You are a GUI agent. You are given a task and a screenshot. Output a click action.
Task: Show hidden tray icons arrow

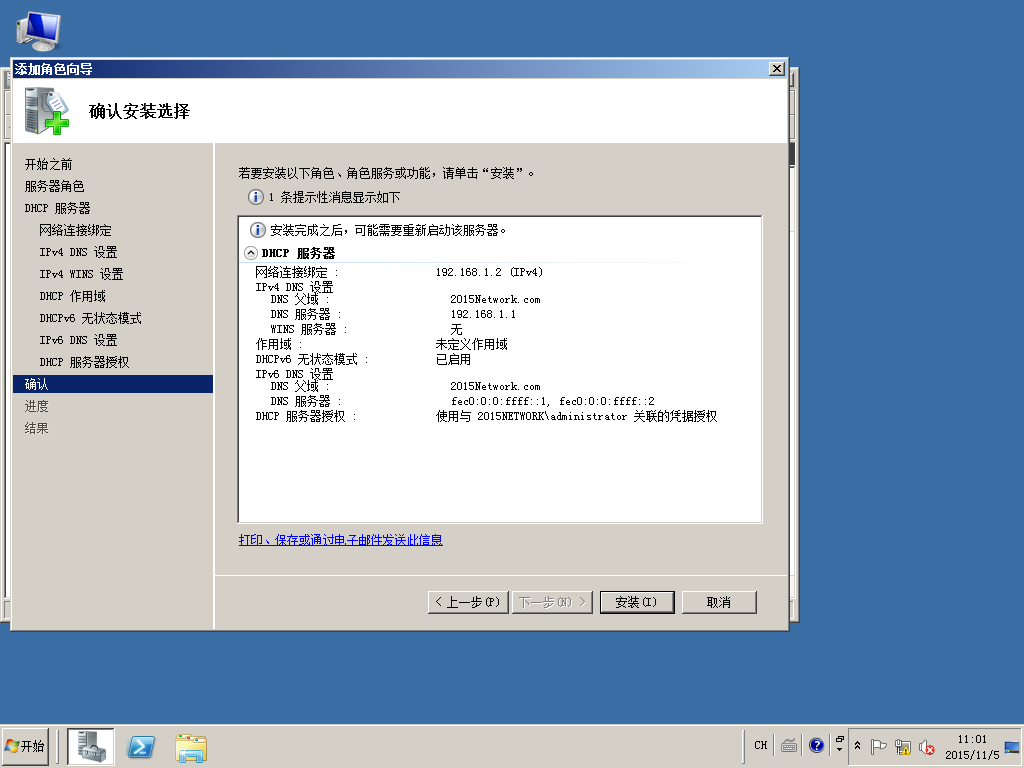click(x=857, y=746)
